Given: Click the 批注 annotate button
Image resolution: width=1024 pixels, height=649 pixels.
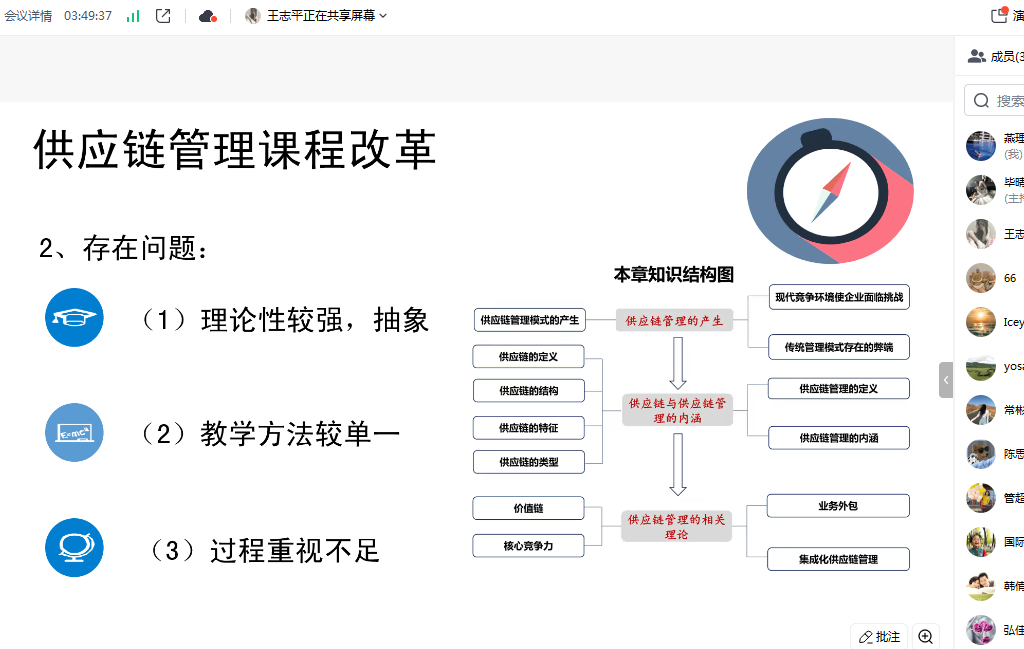Looking at the screenshot, I should pyautogui.click(x=879, y=636).
